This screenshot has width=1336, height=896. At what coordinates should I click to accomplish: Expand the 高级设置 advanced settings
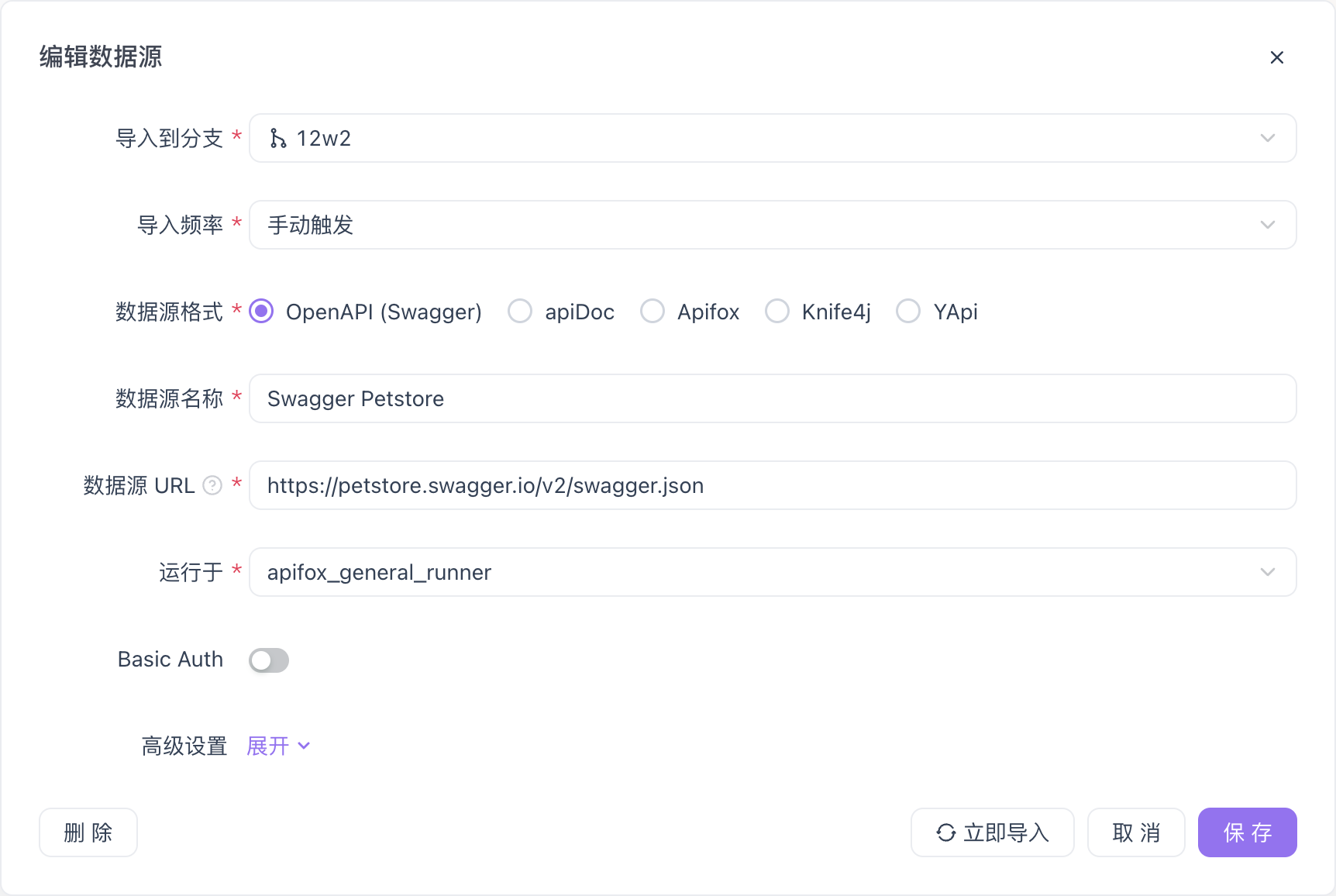tap(267, 746)
